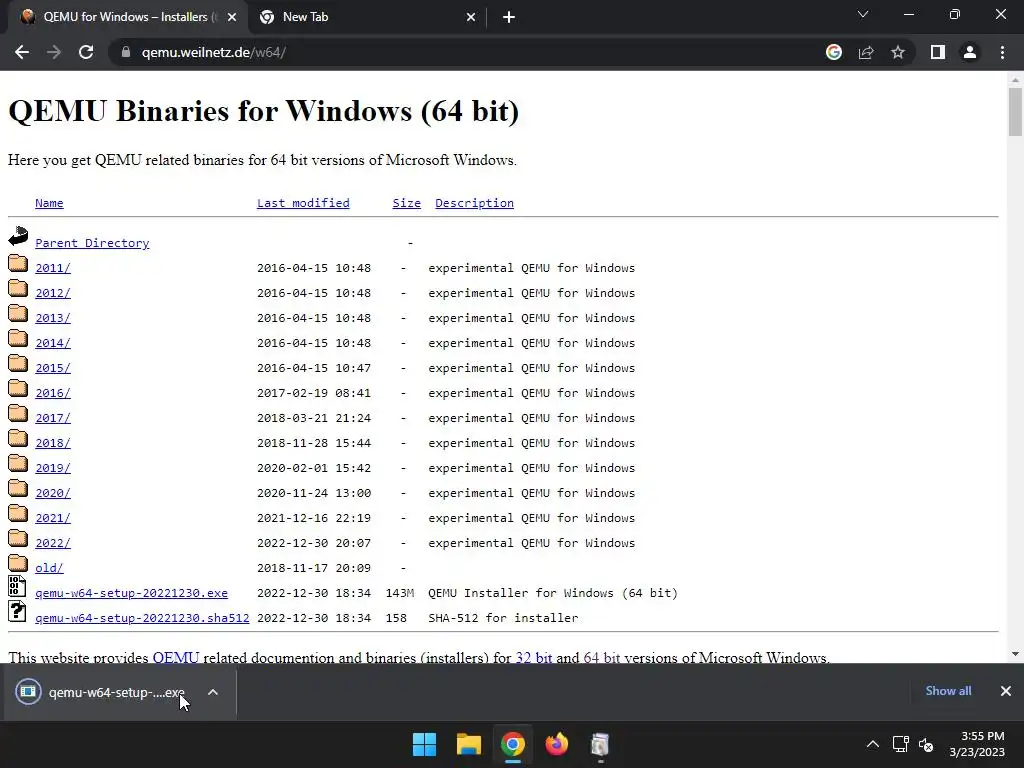This screenshot has height=768, width=1024.
Task: Click the scrollbar down arrow
Action: 1015,654
